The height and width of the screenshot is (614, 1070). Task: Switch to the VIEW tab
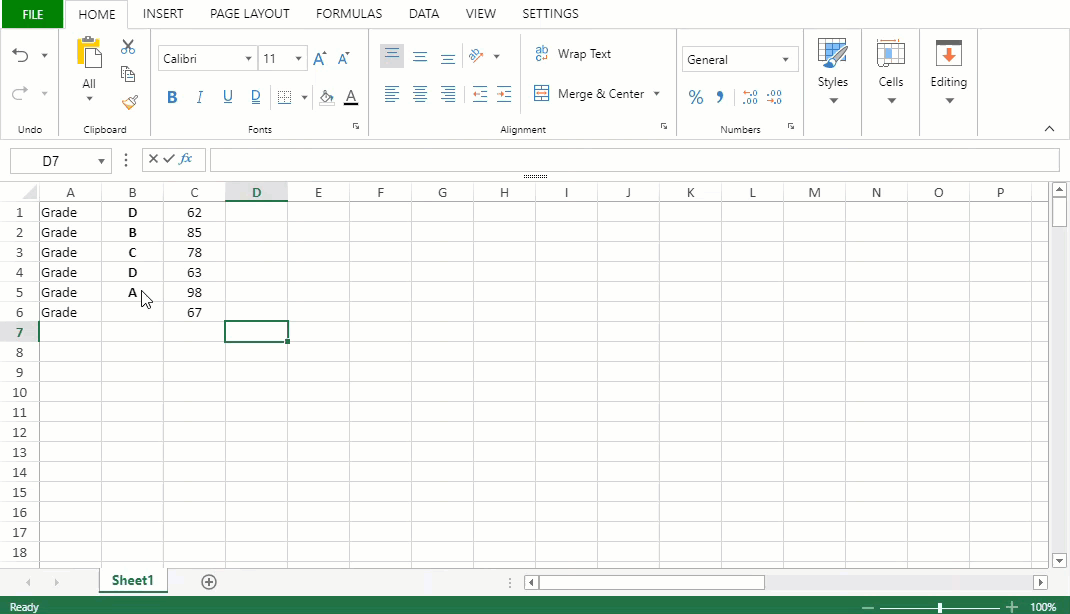pyautogui.click(x=480, y=14)
